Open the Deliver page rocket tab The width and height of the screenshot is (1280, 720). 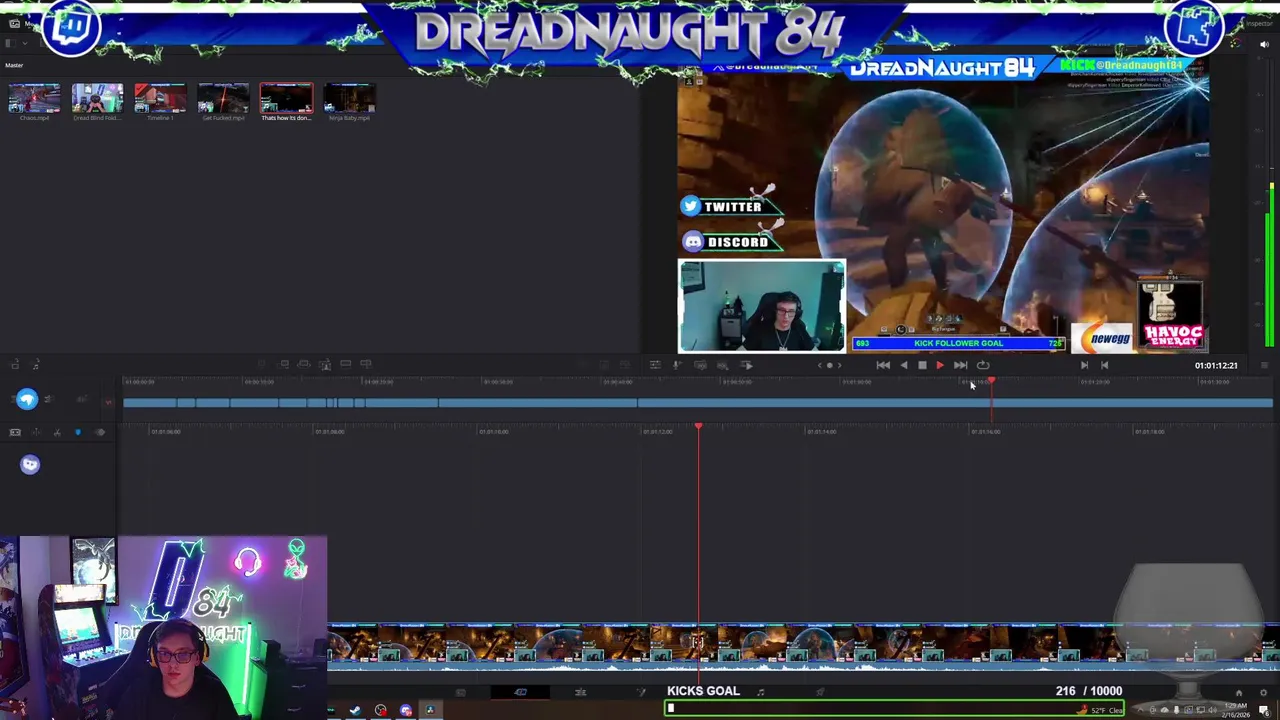click(820, 692)
